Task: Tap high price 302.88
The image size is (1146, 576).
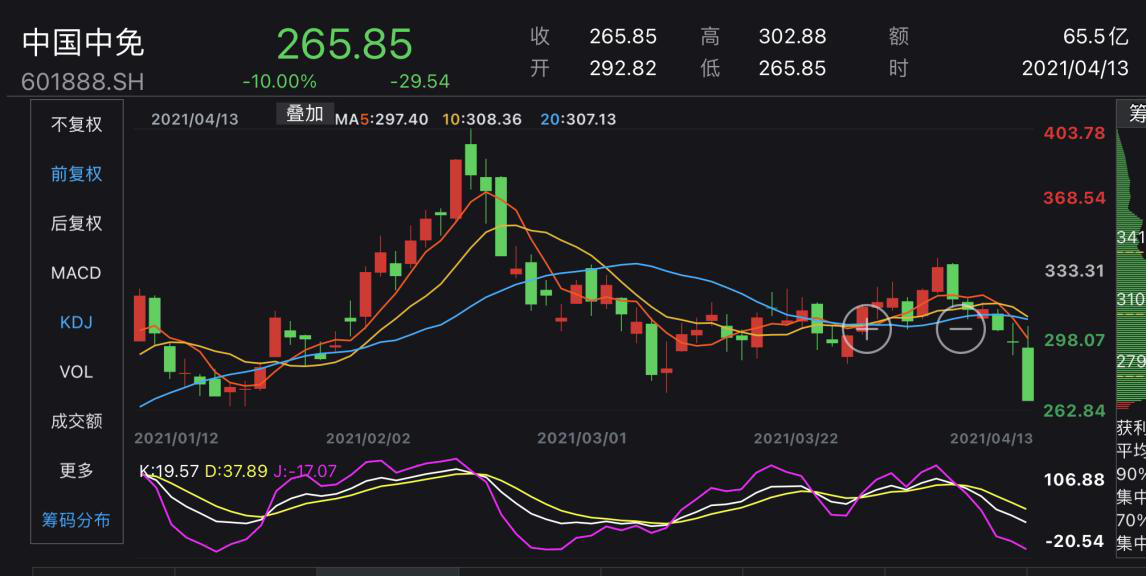Action: (x=792, y=36)
